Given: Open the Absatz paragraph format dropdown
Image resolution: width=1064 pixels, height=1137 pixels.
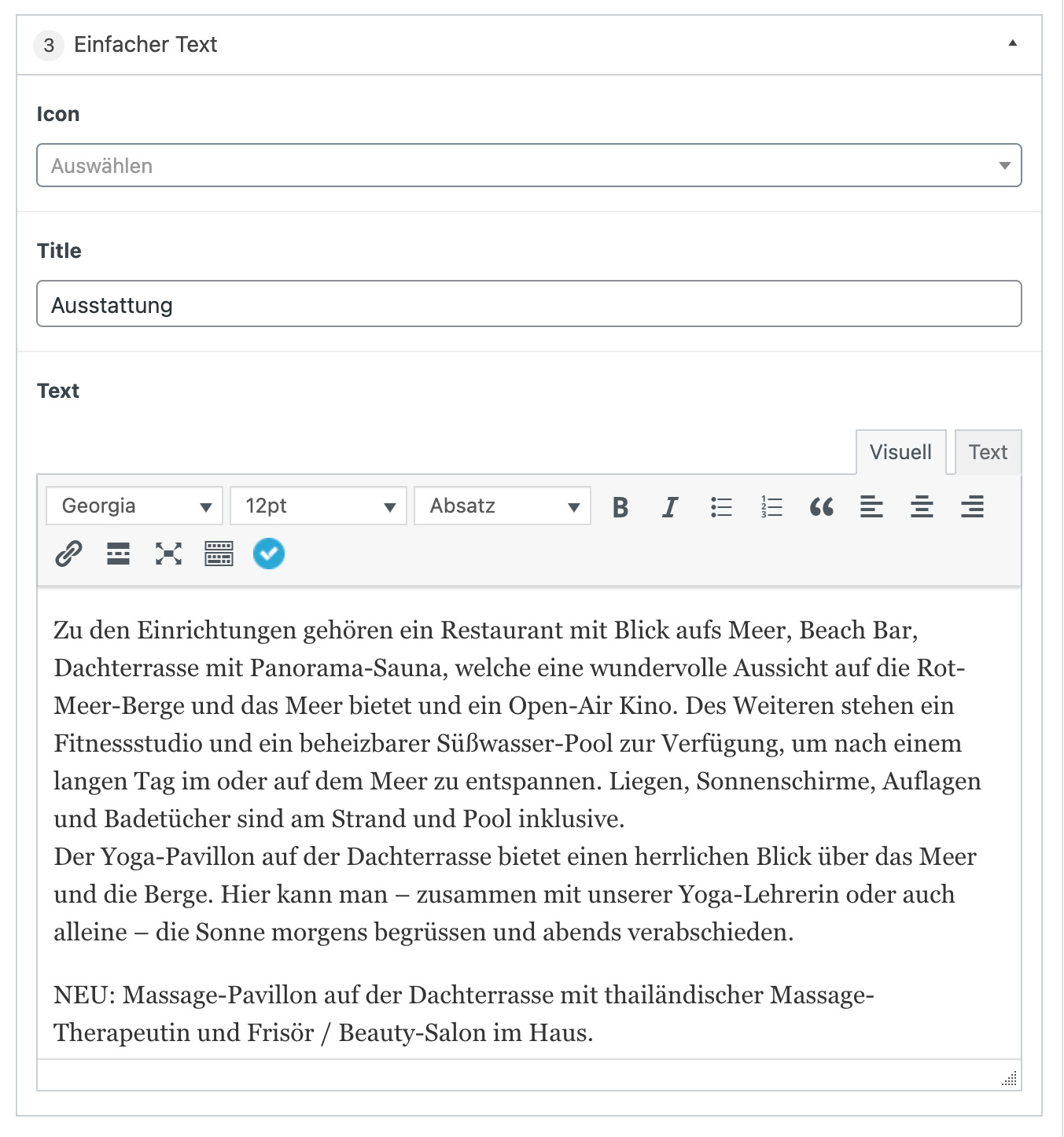Looking at the screenshot, I should click(503, 506).
